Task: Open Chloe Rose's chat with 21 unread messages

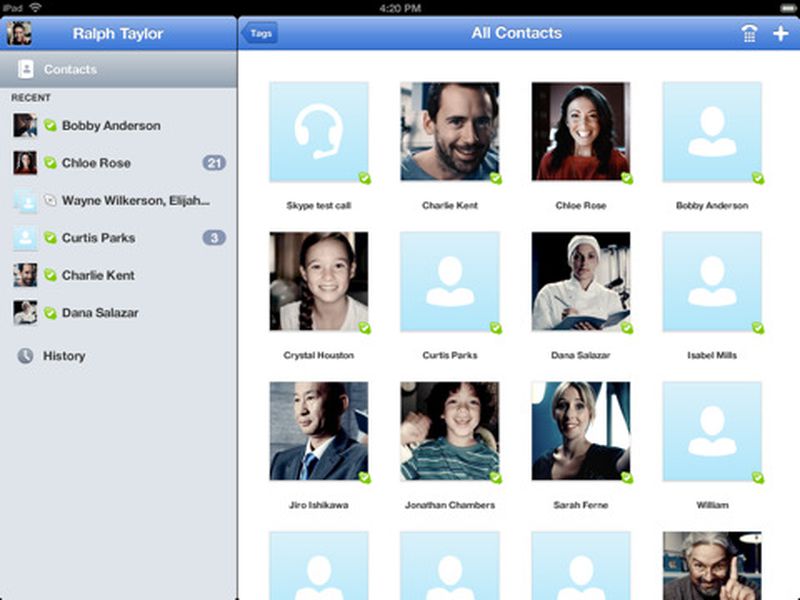Action: tap(100, 163)
